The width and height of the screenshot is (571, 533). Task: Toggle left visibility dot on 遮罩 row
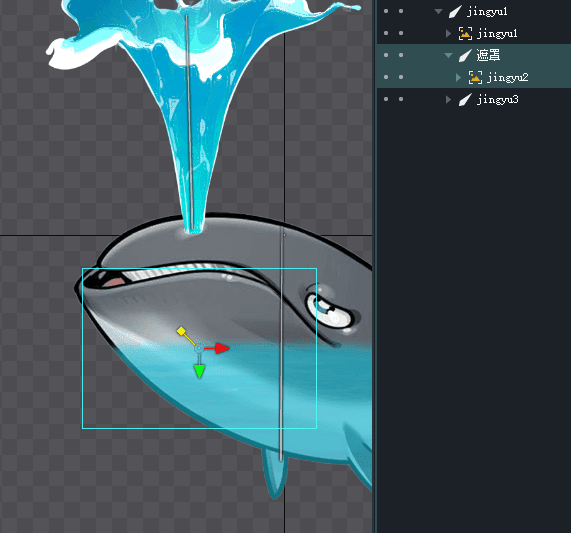386,55
